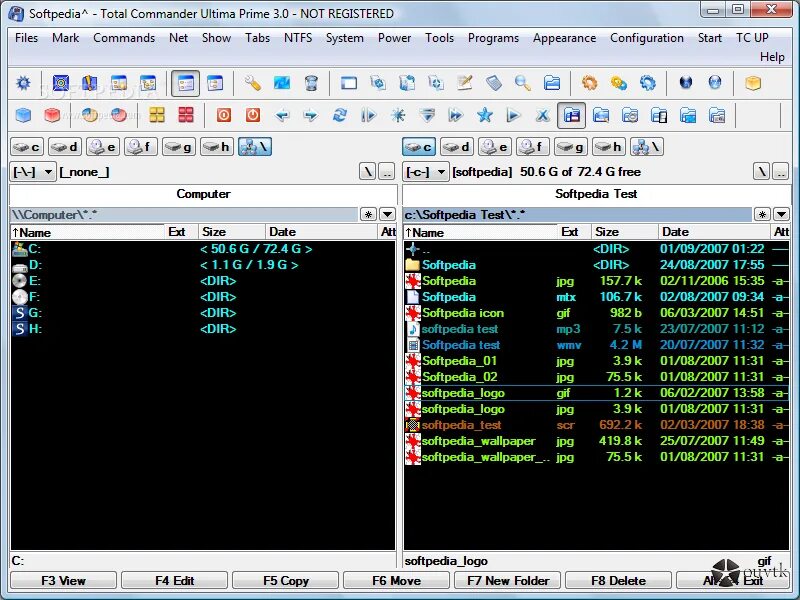Viewport: 800px width, 600px height.
Task: Open the right panel [-c-] drive dropdown
Action: point(426,172)
